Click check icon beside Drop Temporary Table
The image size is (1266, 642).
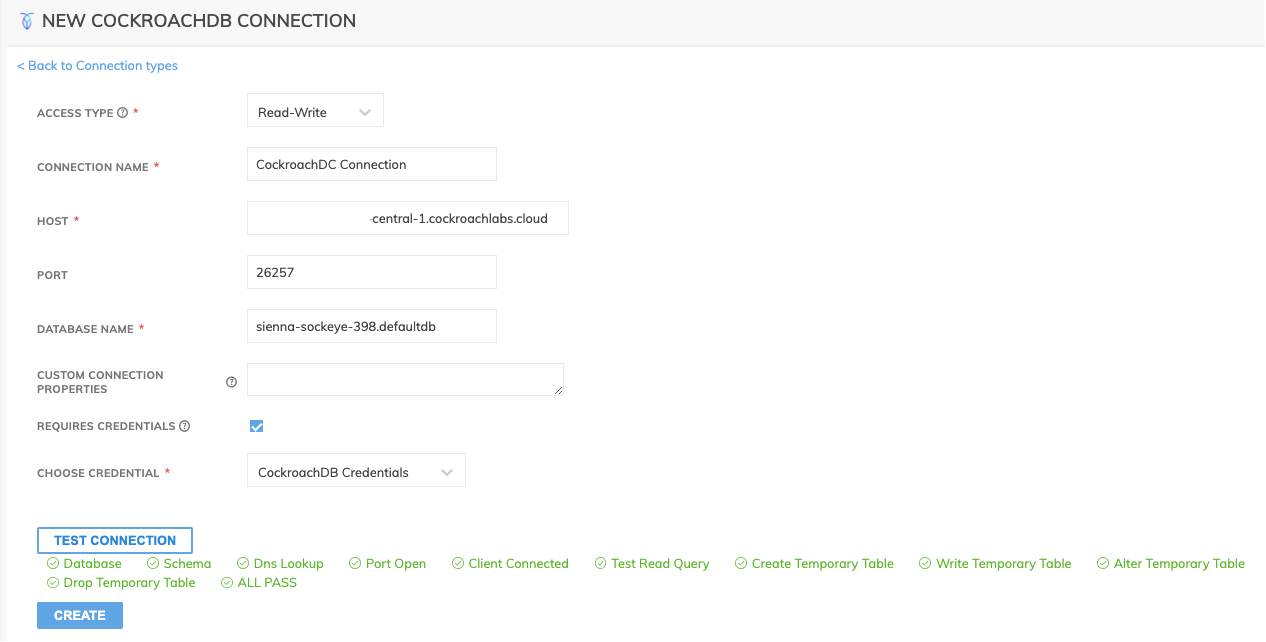tap(53, 583)
